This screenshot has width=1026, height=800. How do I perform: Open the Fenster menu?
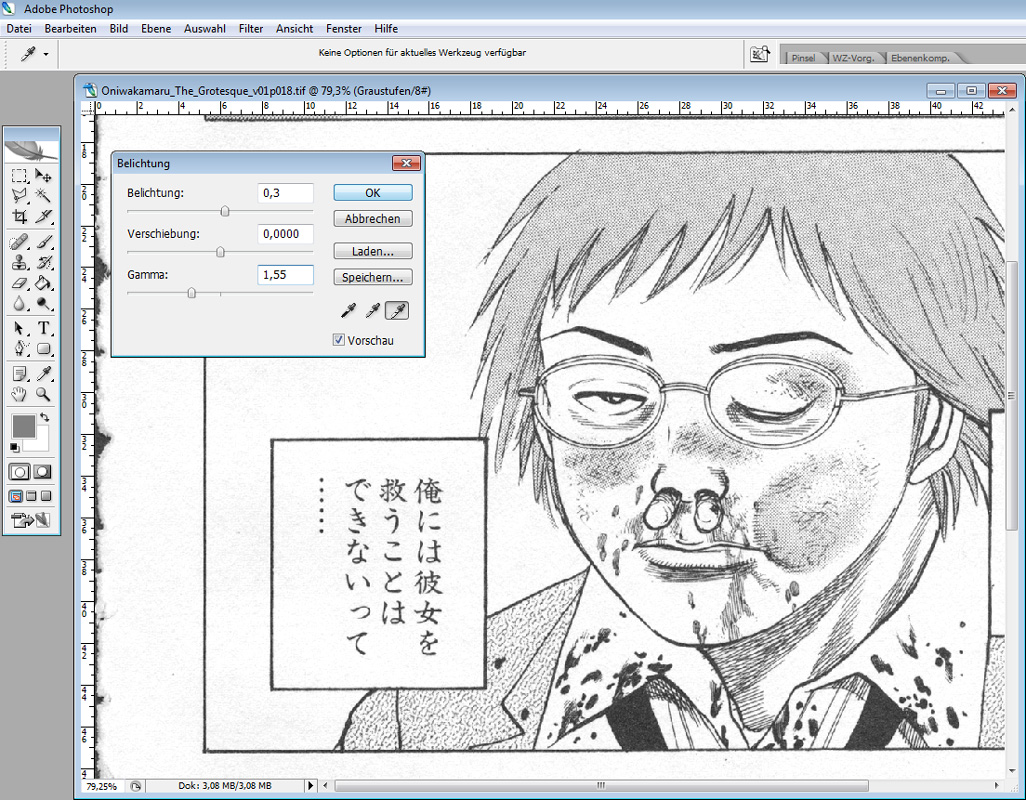(x=344, y=29)
